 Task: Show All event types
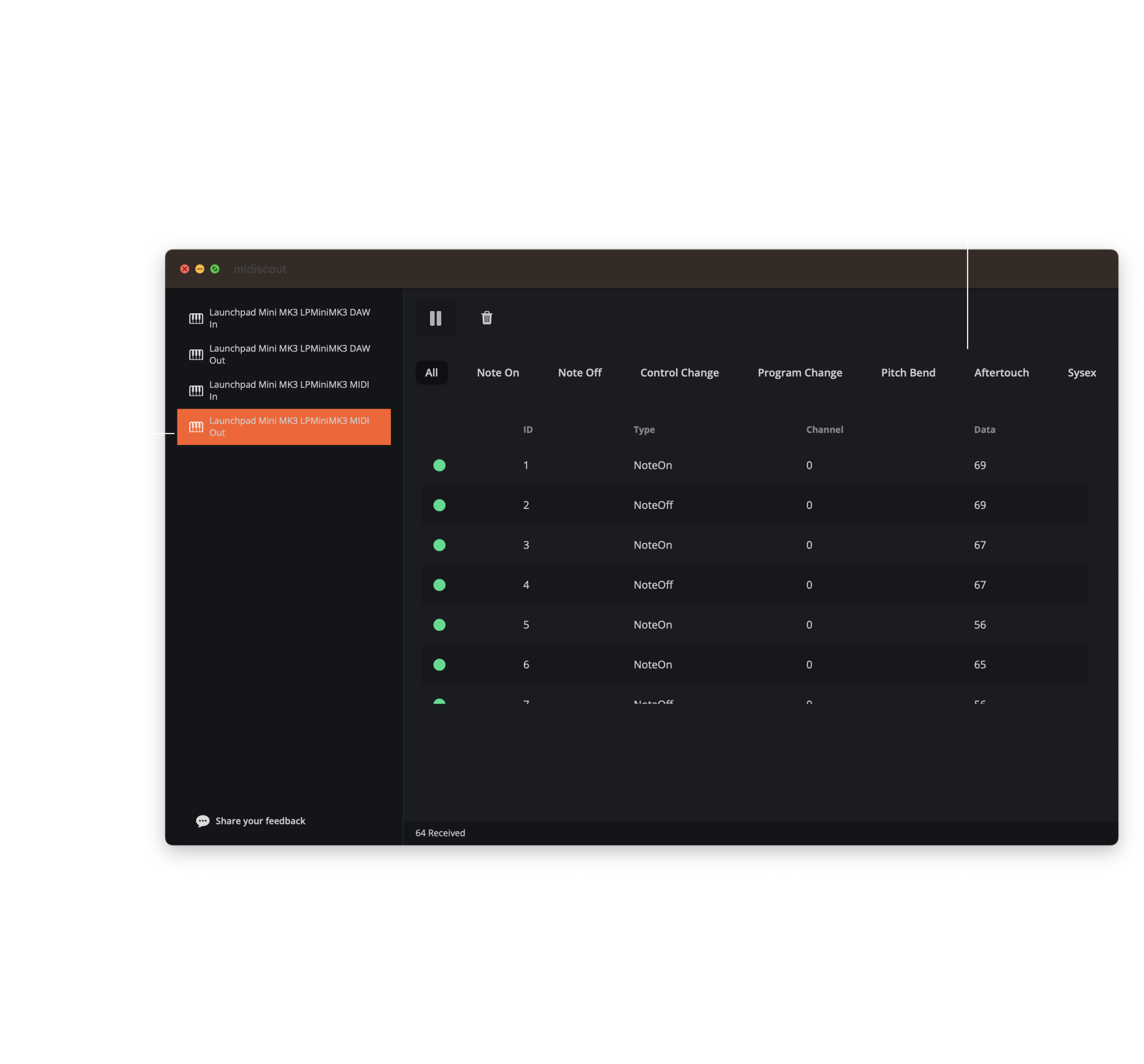tap(432, 372)
